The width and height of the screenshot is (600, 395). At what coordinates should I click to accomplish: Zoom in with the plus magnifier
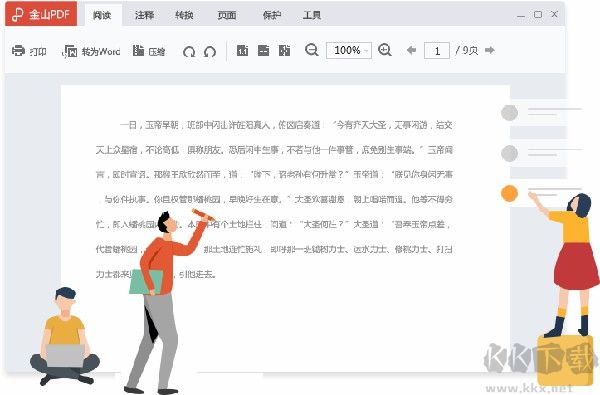click(x=385, y=50)
